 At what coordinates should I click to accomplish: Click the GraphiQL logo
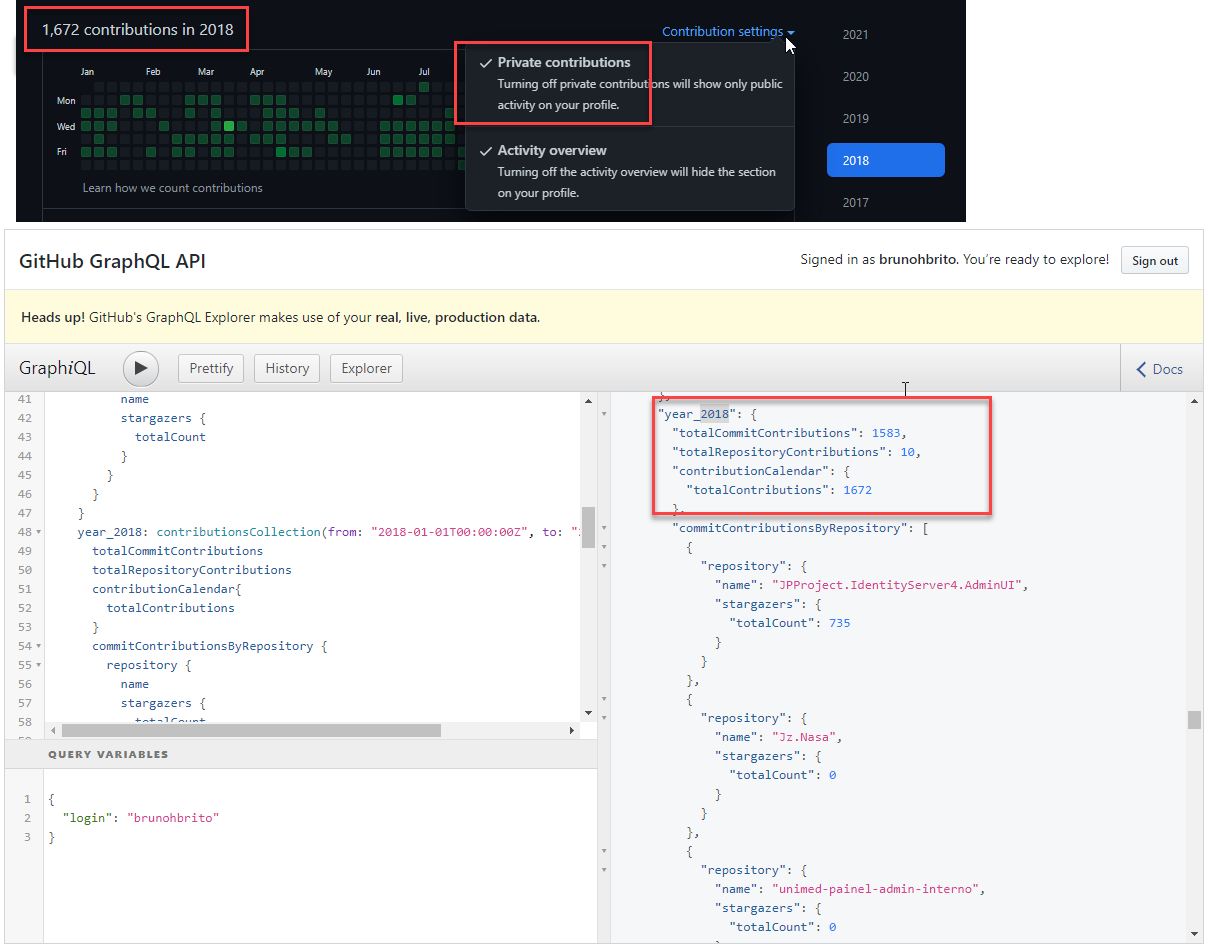click(x=57, y=368)
